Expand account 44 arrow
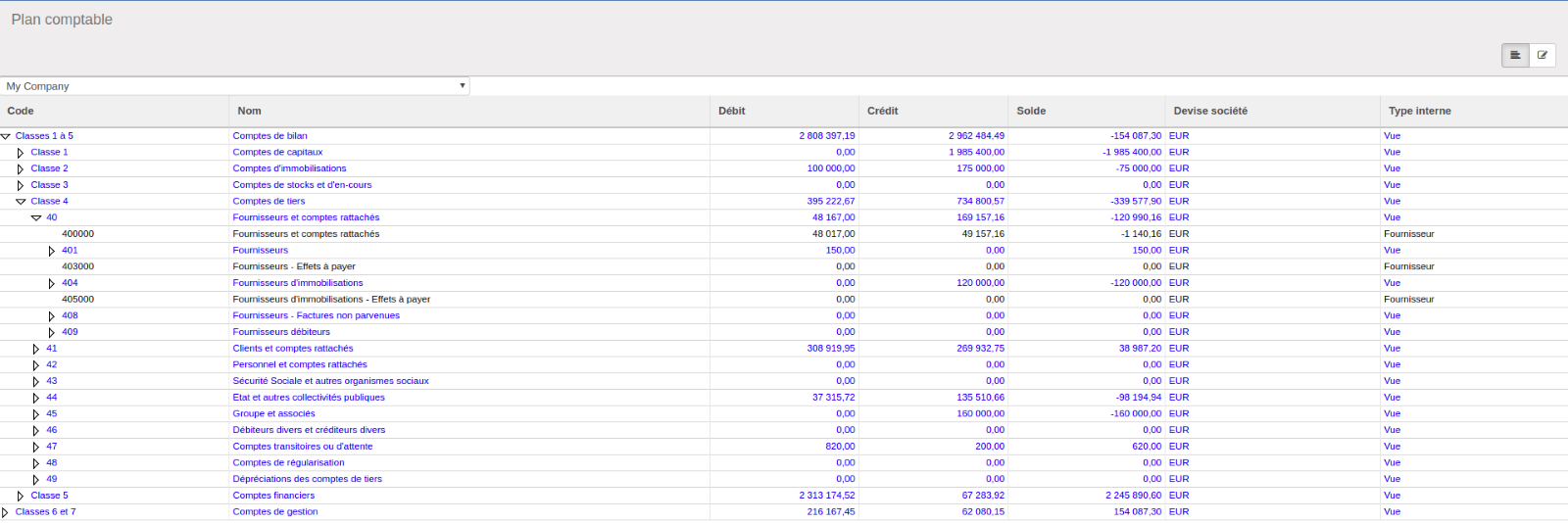This screenshot has height=523, width=1568. click(36, 398)
